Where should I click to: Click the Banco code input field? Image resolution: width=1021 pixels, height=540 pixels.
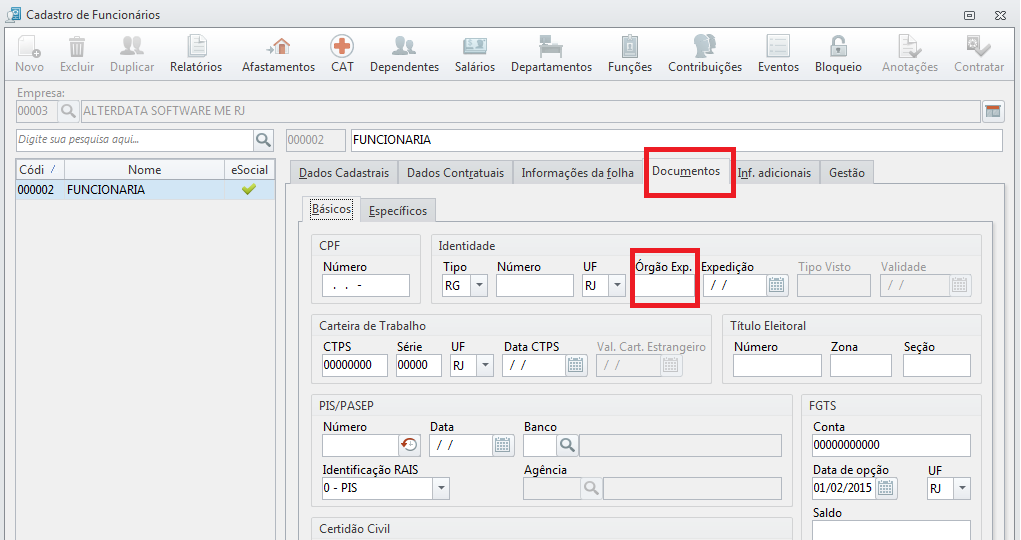click(540, 446)
